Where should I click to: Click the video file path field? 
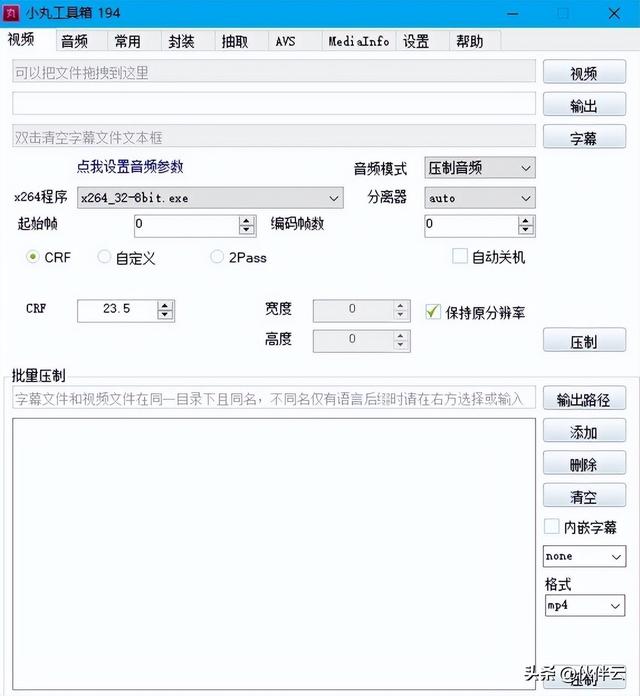[274, 71]
